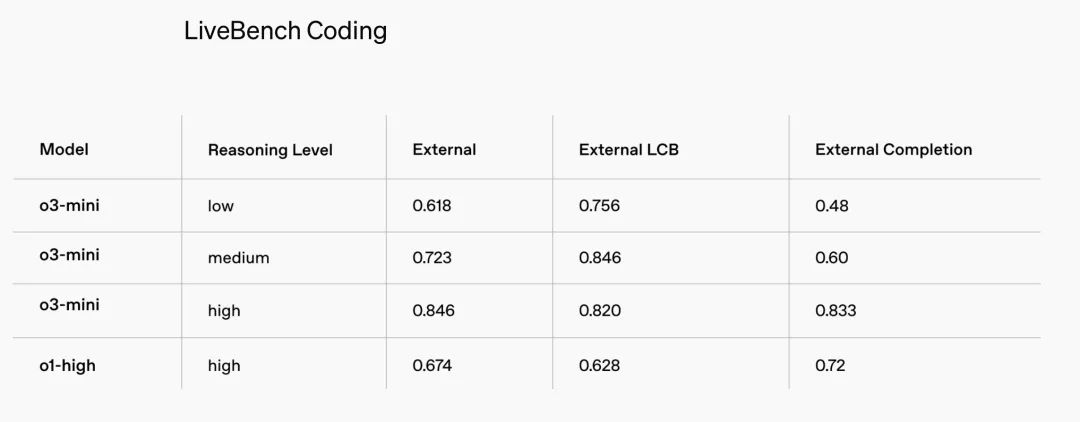Select the 0.60 External Completion value

(832, 258)
